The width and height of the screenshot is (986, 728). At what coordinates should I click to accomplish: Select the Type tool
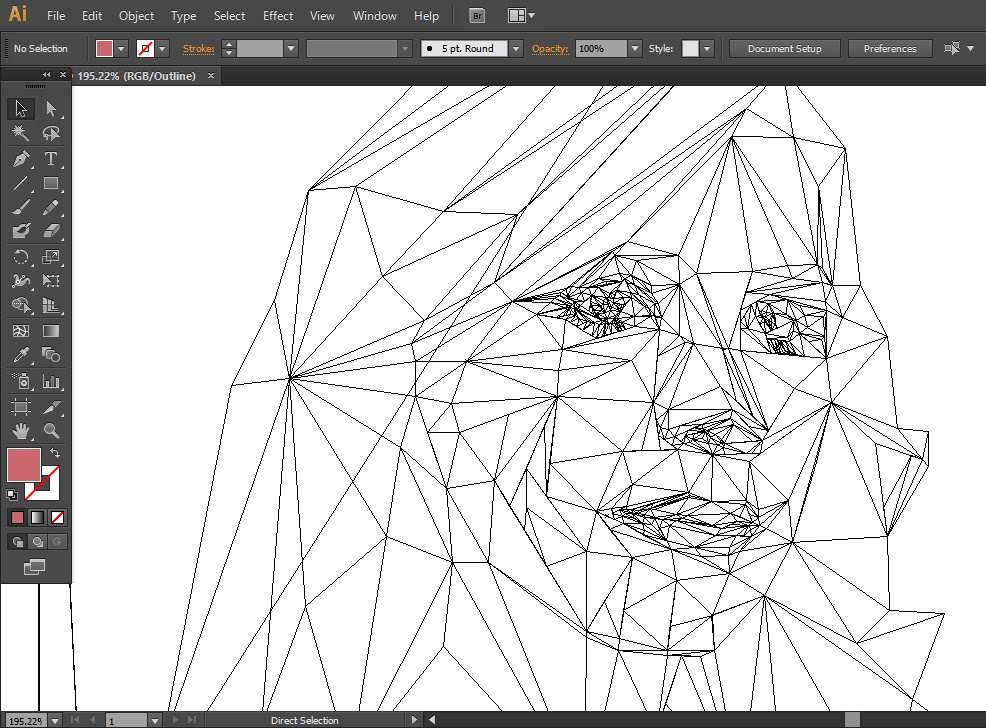[x=51, y=159]
